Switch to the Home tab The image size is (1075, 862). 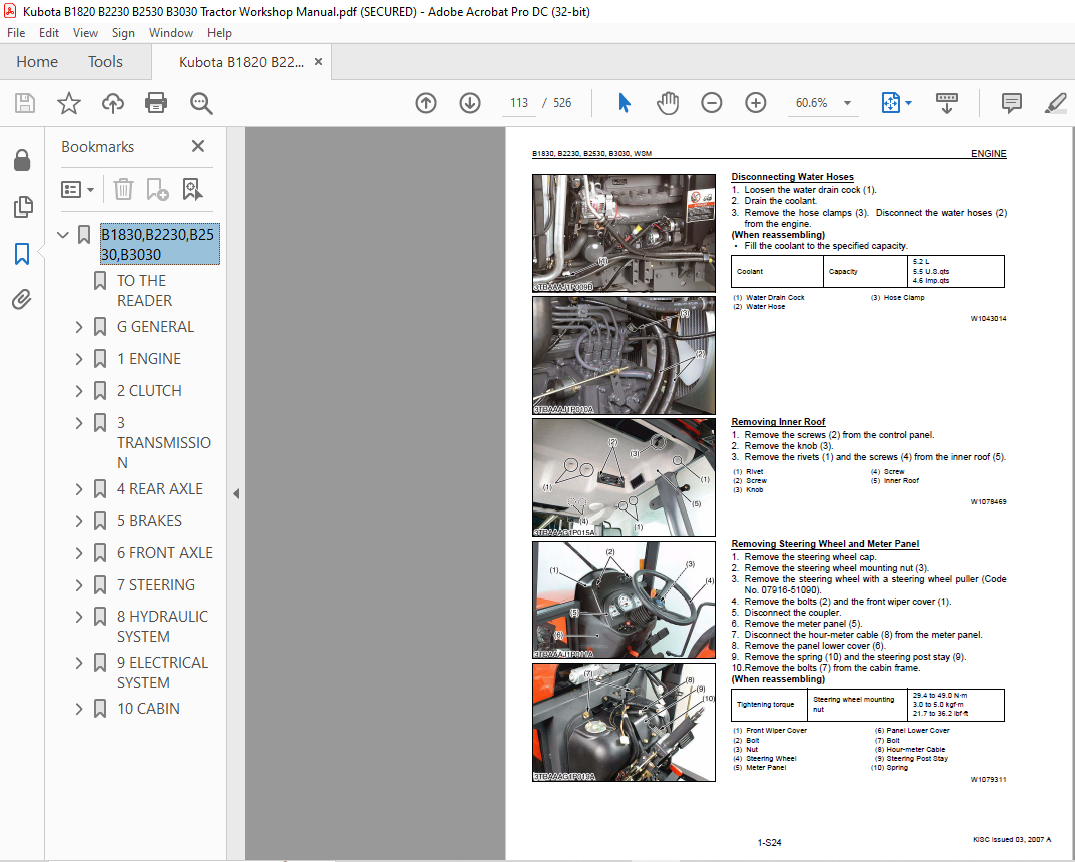coord(37,62)
